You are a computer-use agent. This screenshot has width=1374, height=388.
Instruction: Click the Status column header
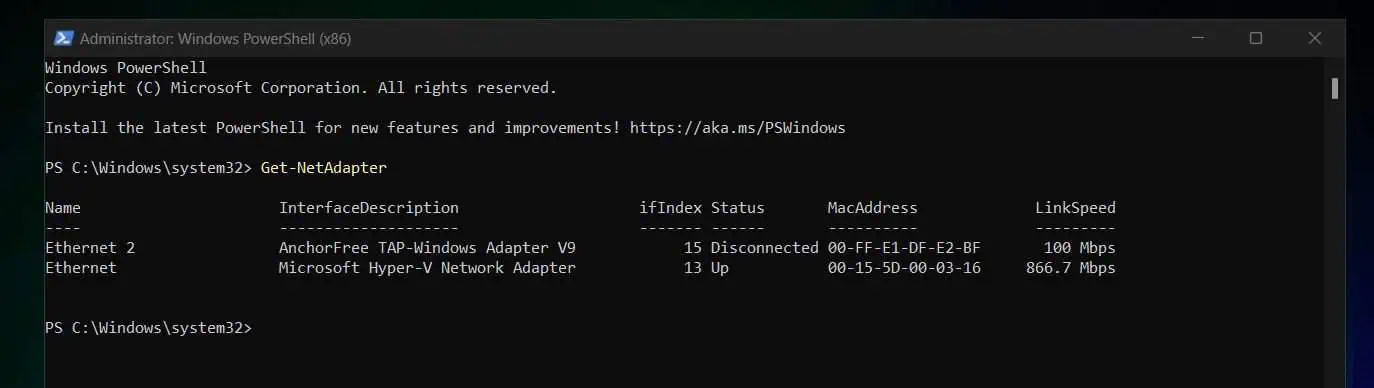tap(737, 208)
